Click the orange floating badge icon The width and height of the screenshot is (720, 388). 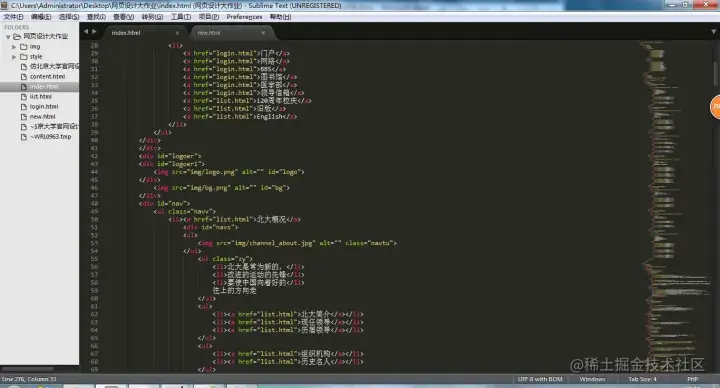[x=715, y=107]
